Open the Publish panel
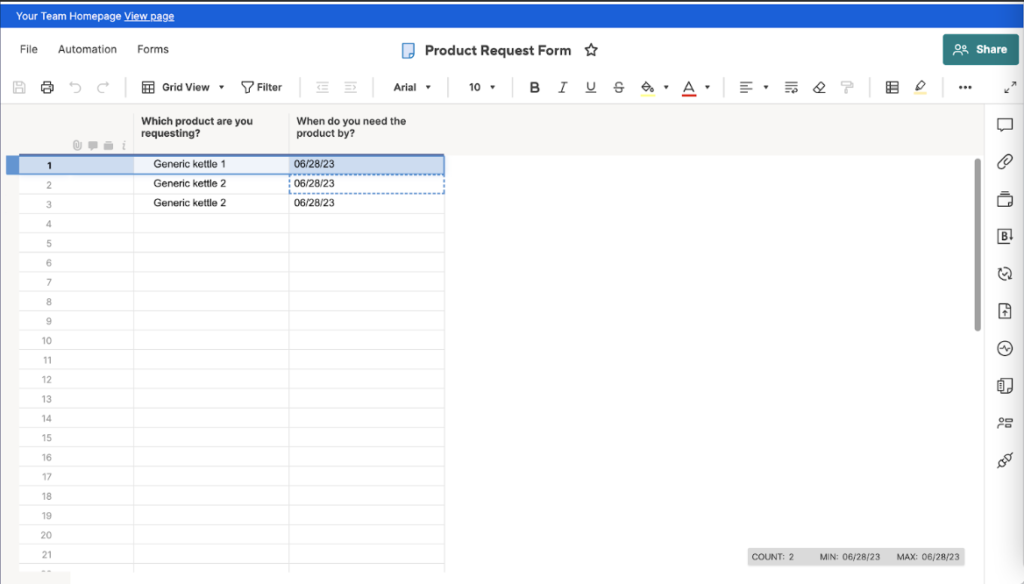 point(1004,311)
